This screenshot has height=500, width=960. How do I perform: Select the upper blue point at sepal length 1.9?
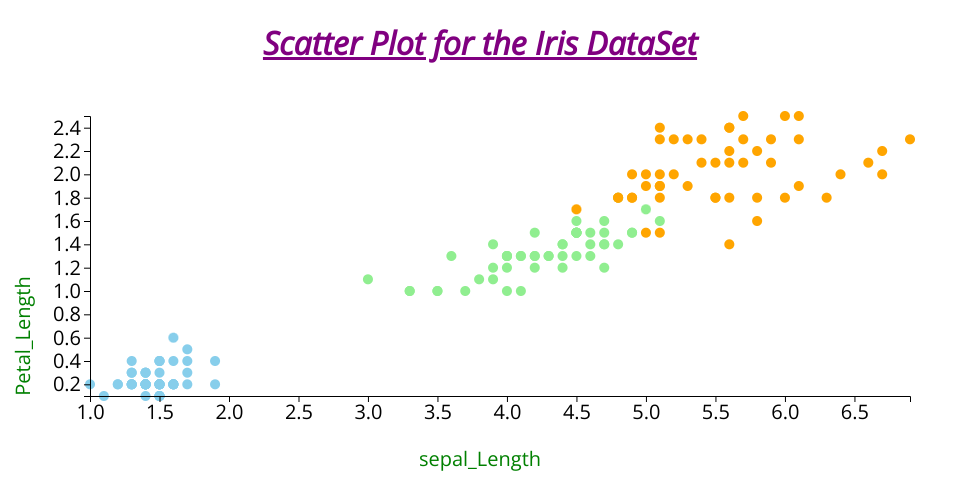(215, 361)
